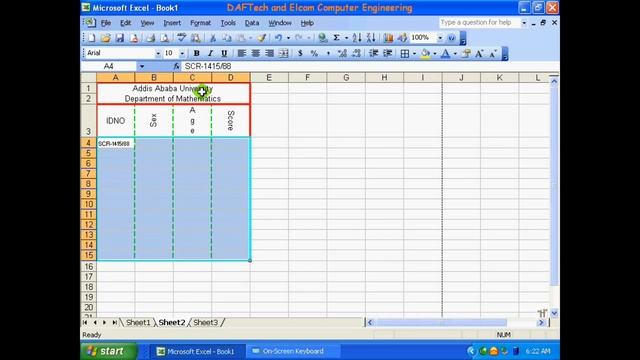This screenshot has height=360, width=640.
Task: Run the Spelling check tool
Action: [182, 38]
